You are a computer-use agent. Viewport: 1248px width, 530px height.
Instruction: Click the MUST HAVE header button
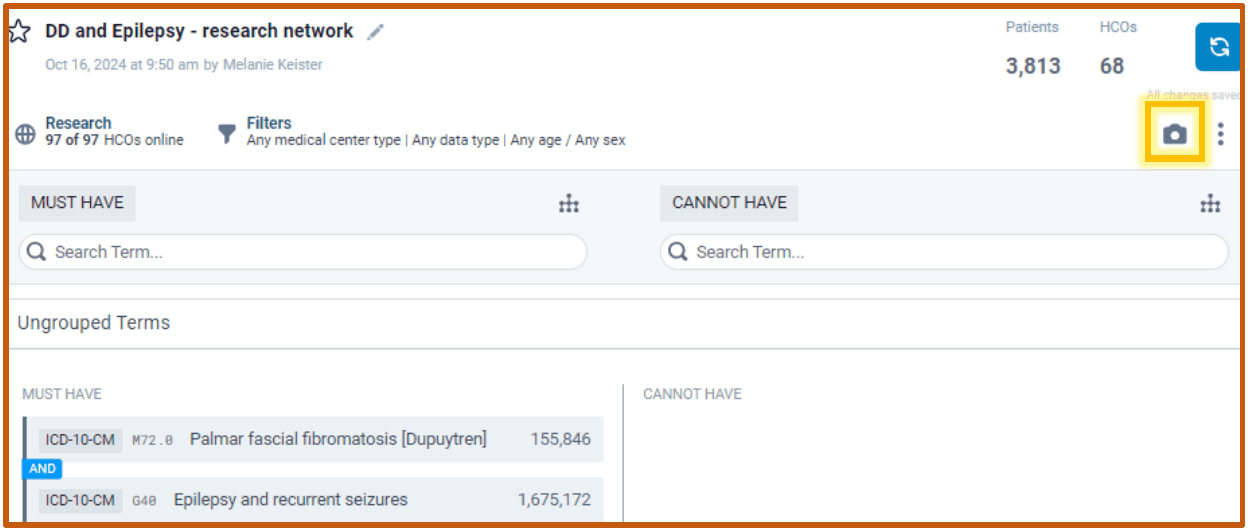tap(77, 203)
